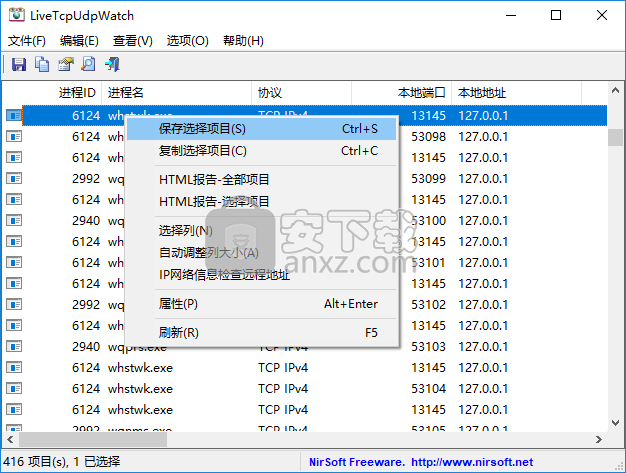Viewport: 626px width, 473px height.
Task: Click the horizontal scrollbar left arrow
Action: (10, 439)
